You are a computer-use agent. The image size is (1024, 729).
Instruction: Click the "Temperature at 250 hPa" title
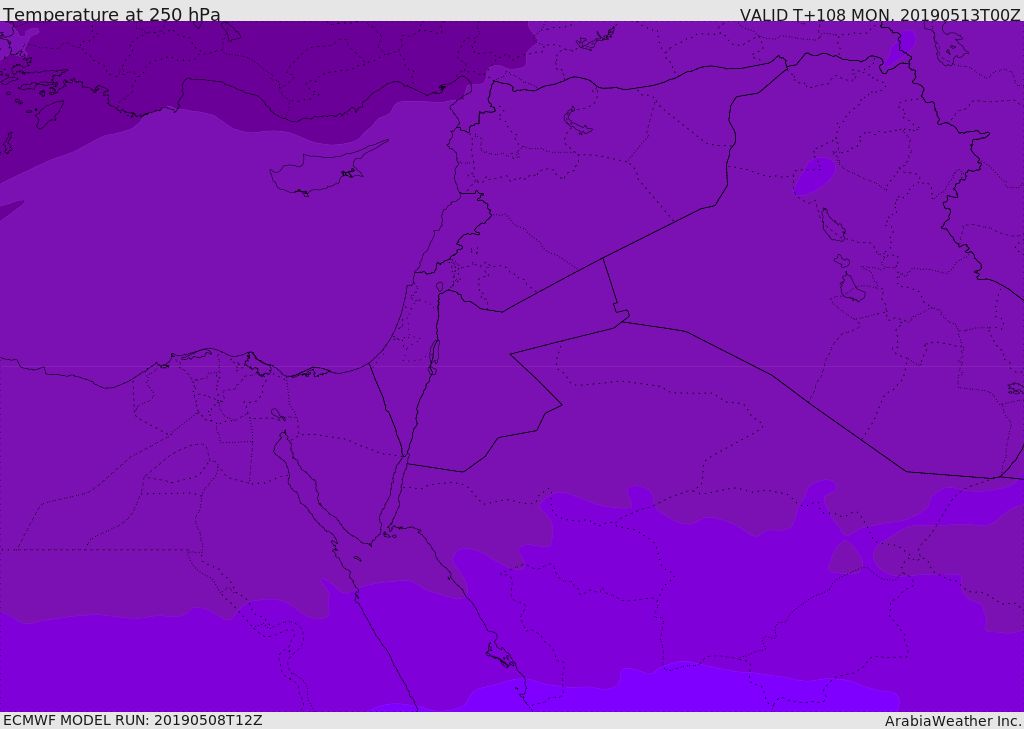(x=112, y=14)
